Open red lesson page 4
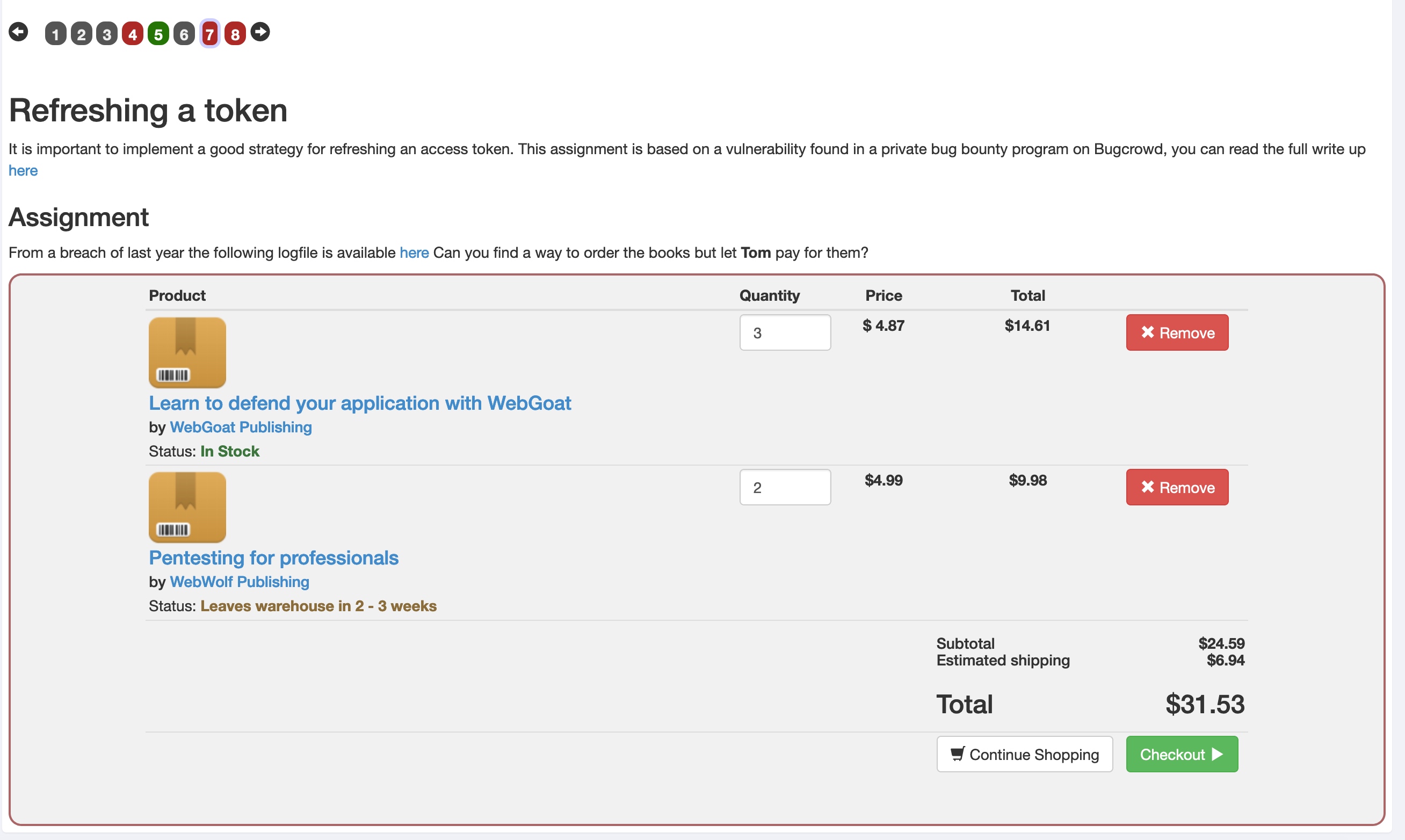The width and height of the screenshot is (1405, 840). [133, 34]
